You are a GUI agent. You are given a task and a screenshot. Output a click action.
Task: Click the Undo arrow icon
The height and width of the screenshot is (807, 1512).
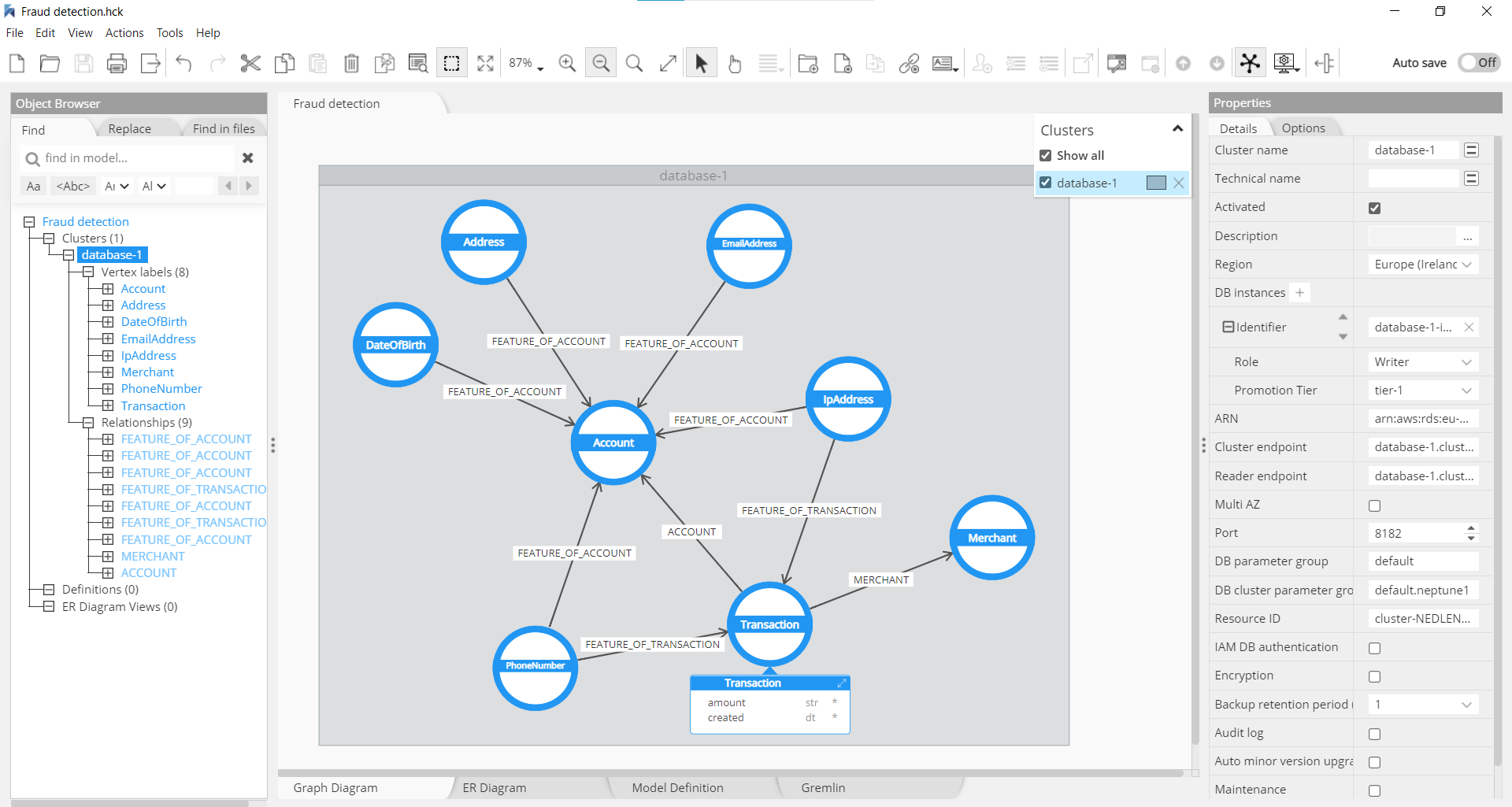(x=183, y=63)
